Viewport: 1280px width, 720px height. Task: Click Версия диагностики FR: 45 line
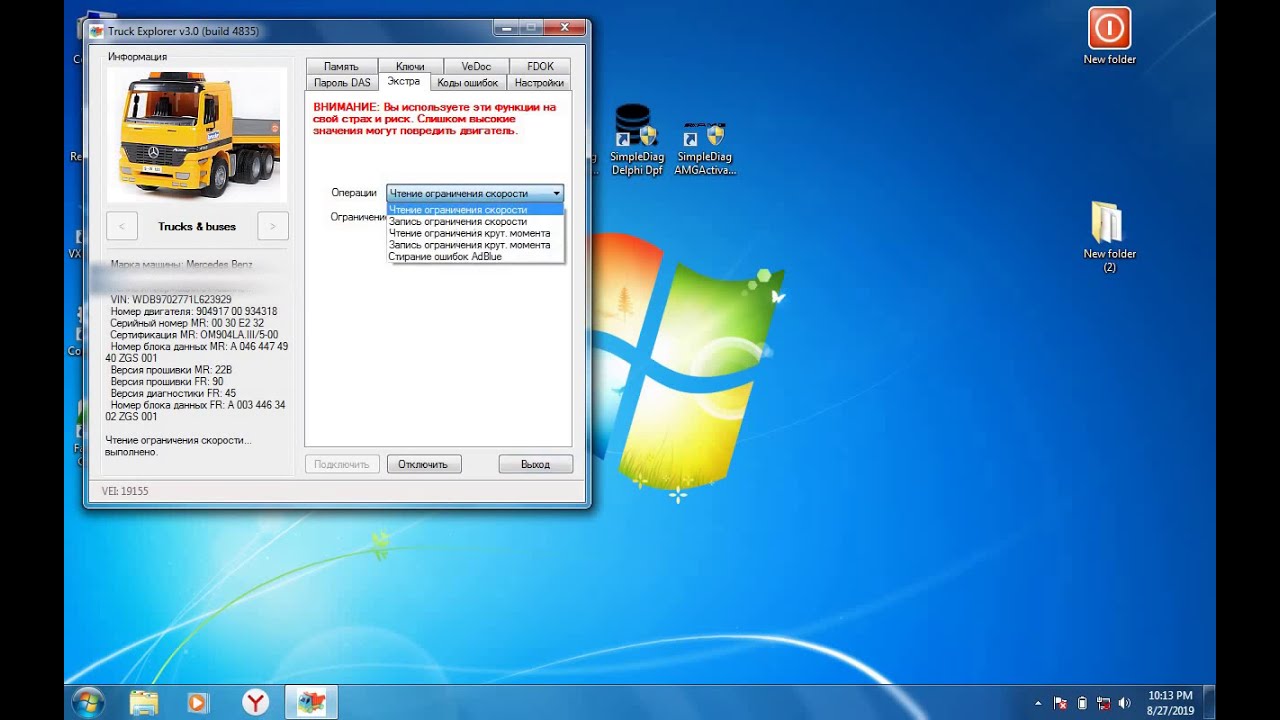point(173,394)
